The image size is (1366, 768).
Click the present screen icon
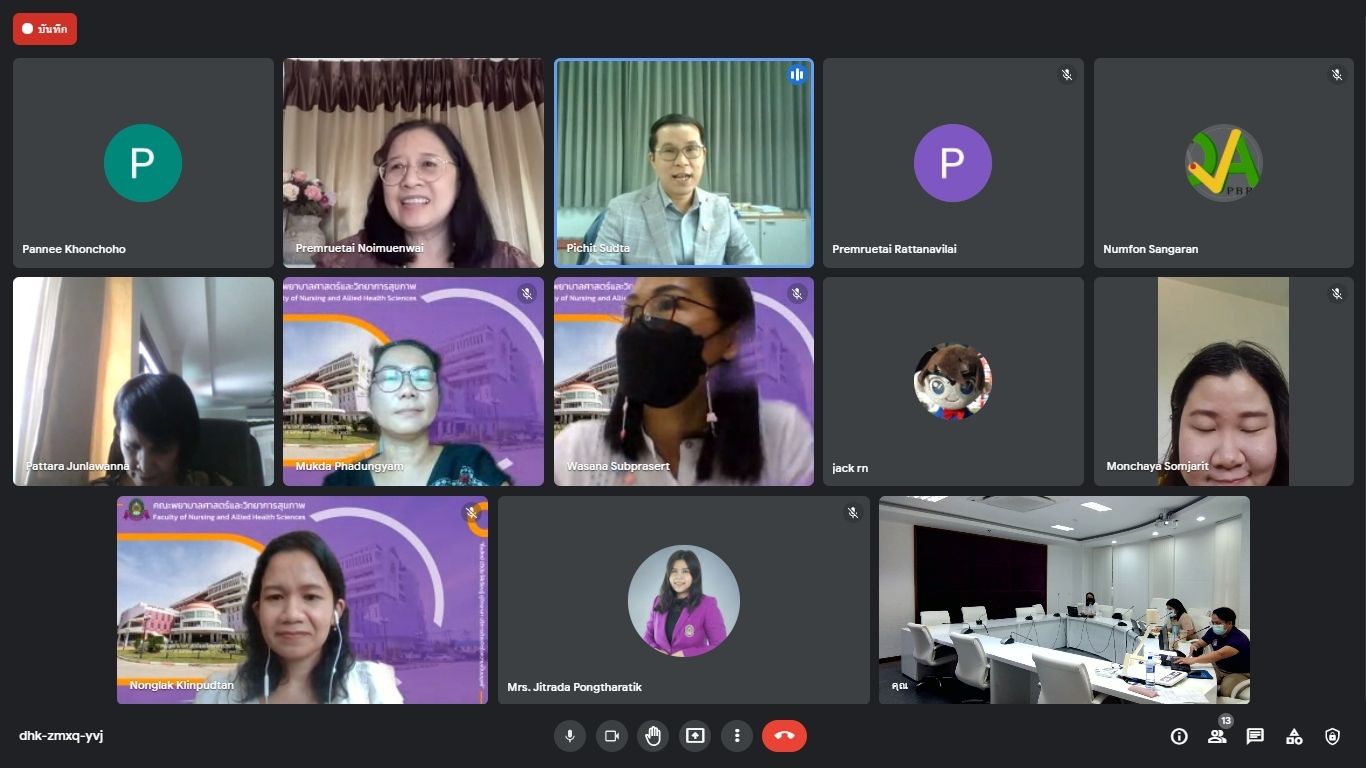(695, 736)
